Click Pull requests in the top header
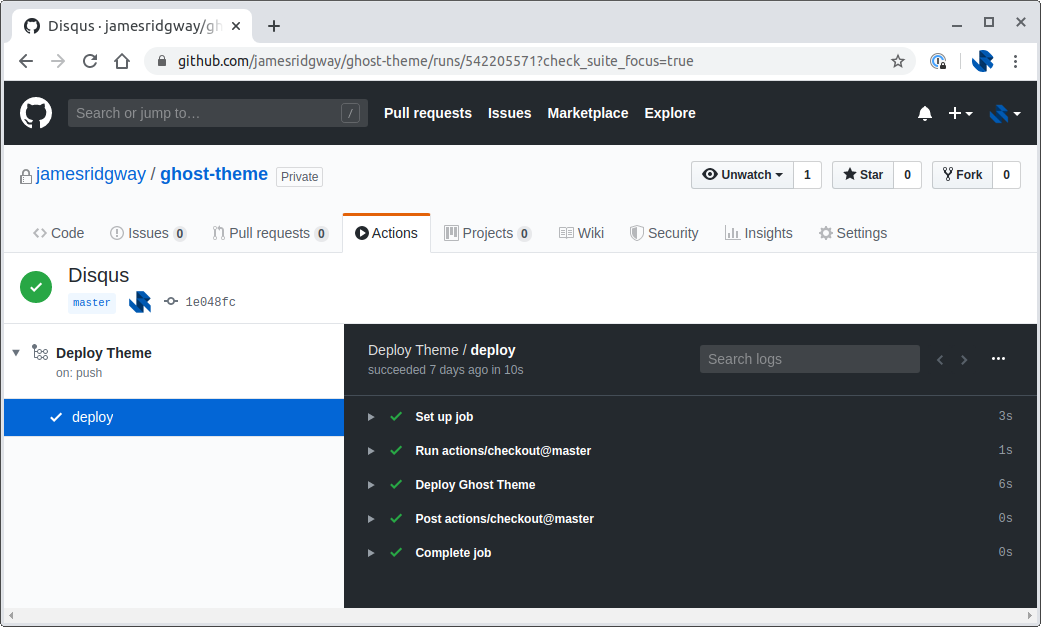This screenshot has width=1041, height=627. click(428, 113)
